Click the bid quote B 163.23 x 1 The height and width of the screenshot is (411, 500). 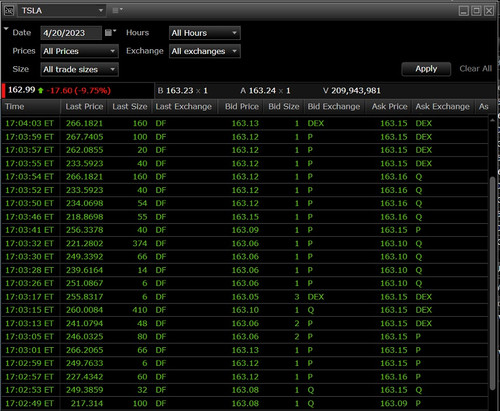click(183, 90)
